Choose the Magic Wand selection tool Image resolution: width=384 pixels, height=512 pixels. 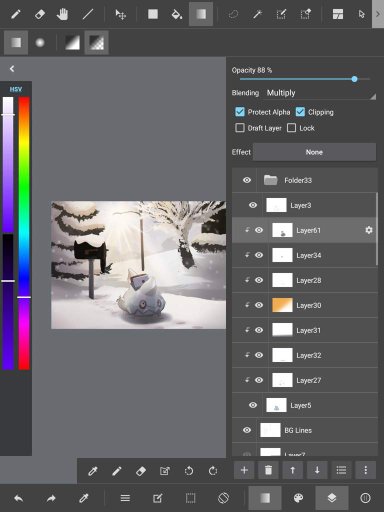[x=257, y=14]
